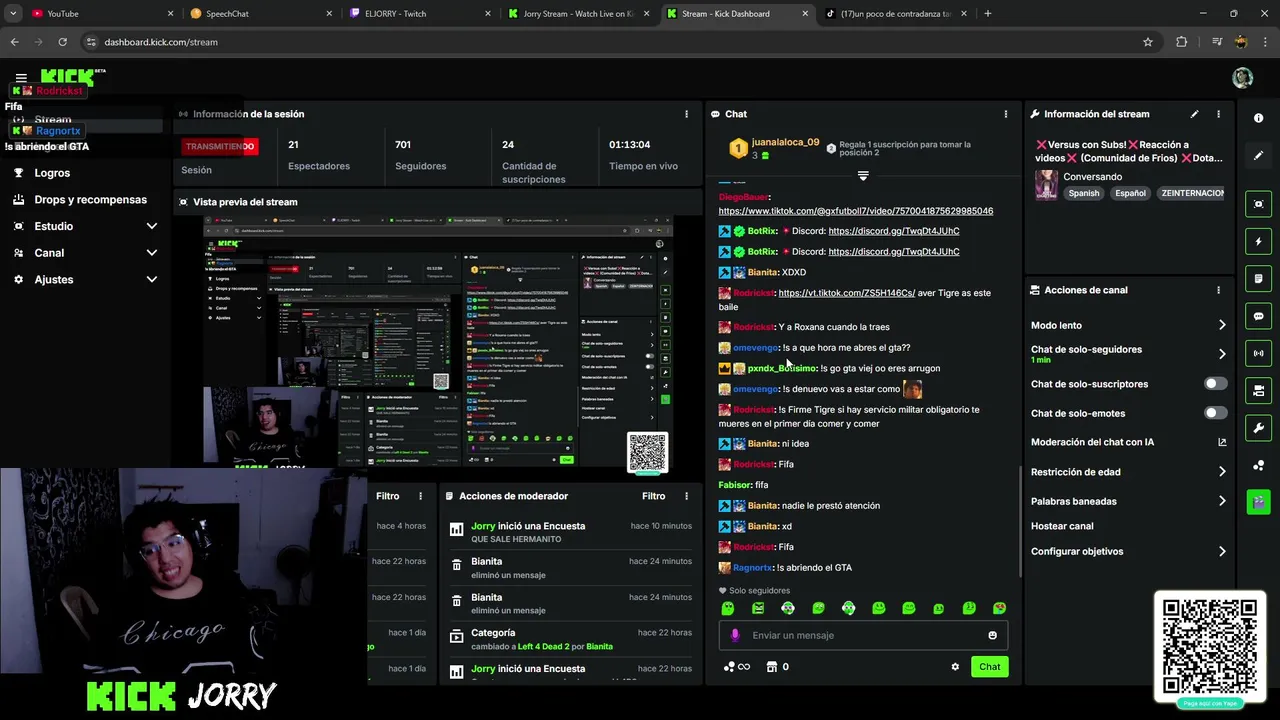Click Hostear canal
1280x720 pixels.
tap(1062, 526)
